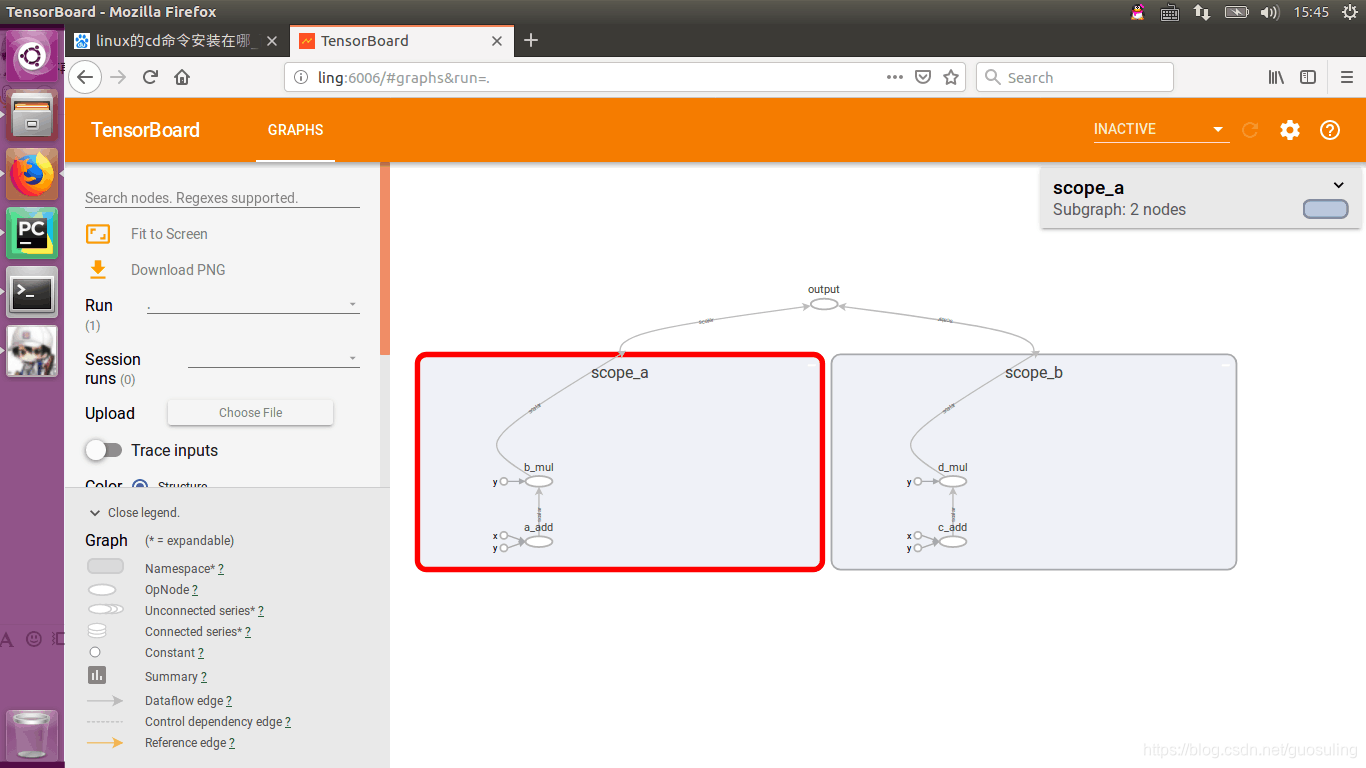
Task: Toggle Firefox sidebar icon
Action: point(1308,77)
